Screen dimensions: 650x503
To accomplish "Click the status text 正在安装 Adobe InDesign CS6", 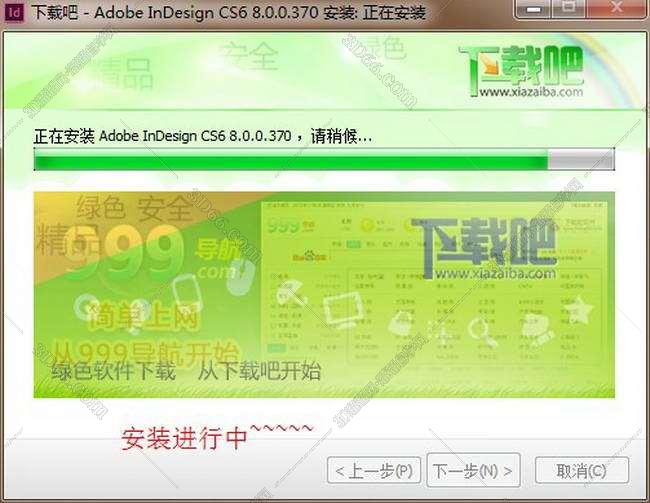I will pyautogui.click(x=203, y=136).
